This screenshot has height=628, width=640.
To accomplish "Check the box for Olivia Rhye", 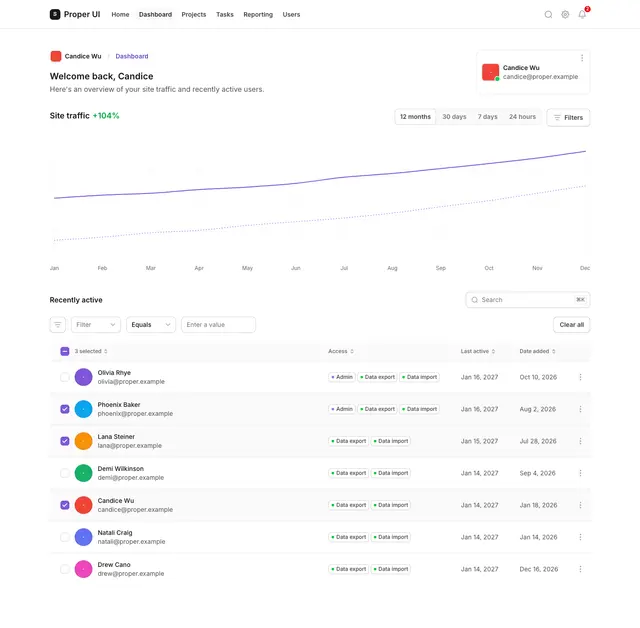I will pos(64,377).
